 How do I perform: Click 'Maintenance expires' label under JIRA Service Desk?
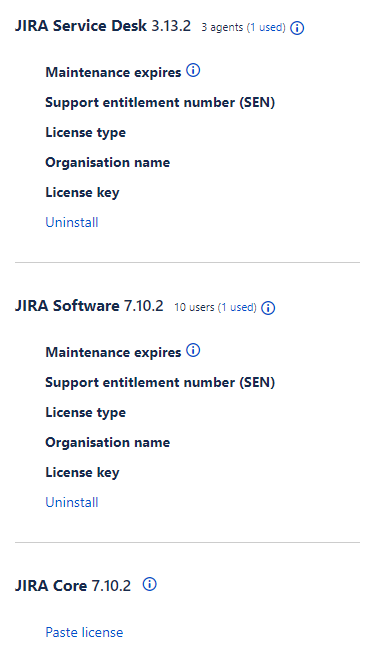[x=113, y=73]
